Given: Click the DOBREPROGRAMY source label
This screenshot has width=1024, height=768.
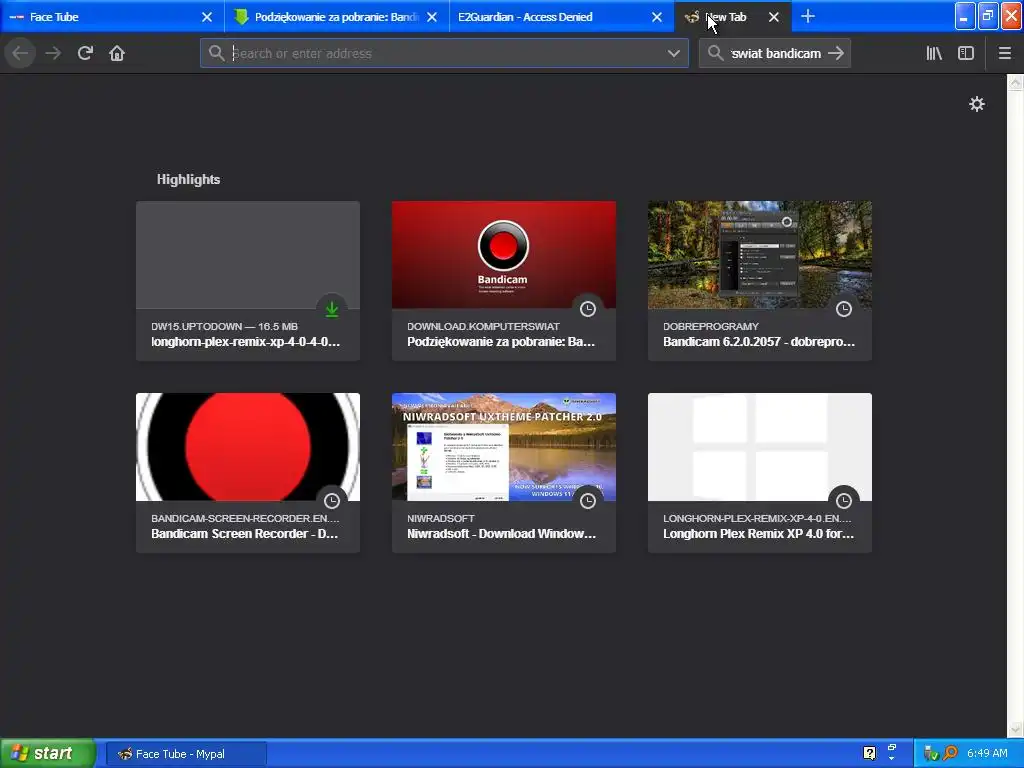Looking at the screenshot, I should (x=711, y=326).
